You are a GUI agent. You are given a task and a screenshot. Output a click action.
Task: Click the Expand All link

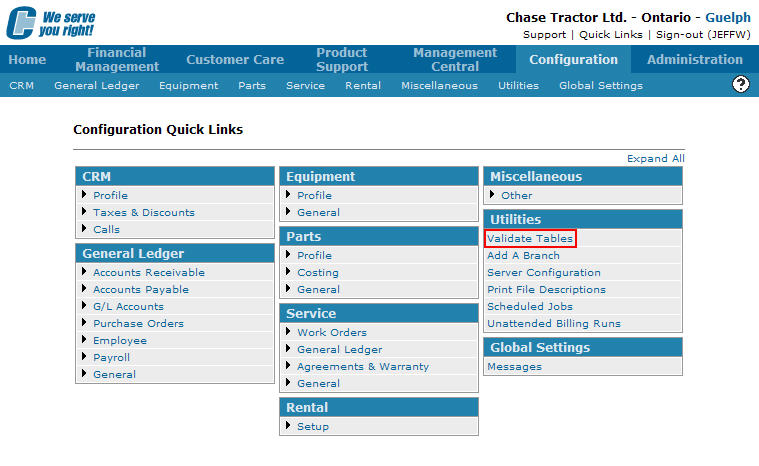pyautogui.click(x=655, y=159)
